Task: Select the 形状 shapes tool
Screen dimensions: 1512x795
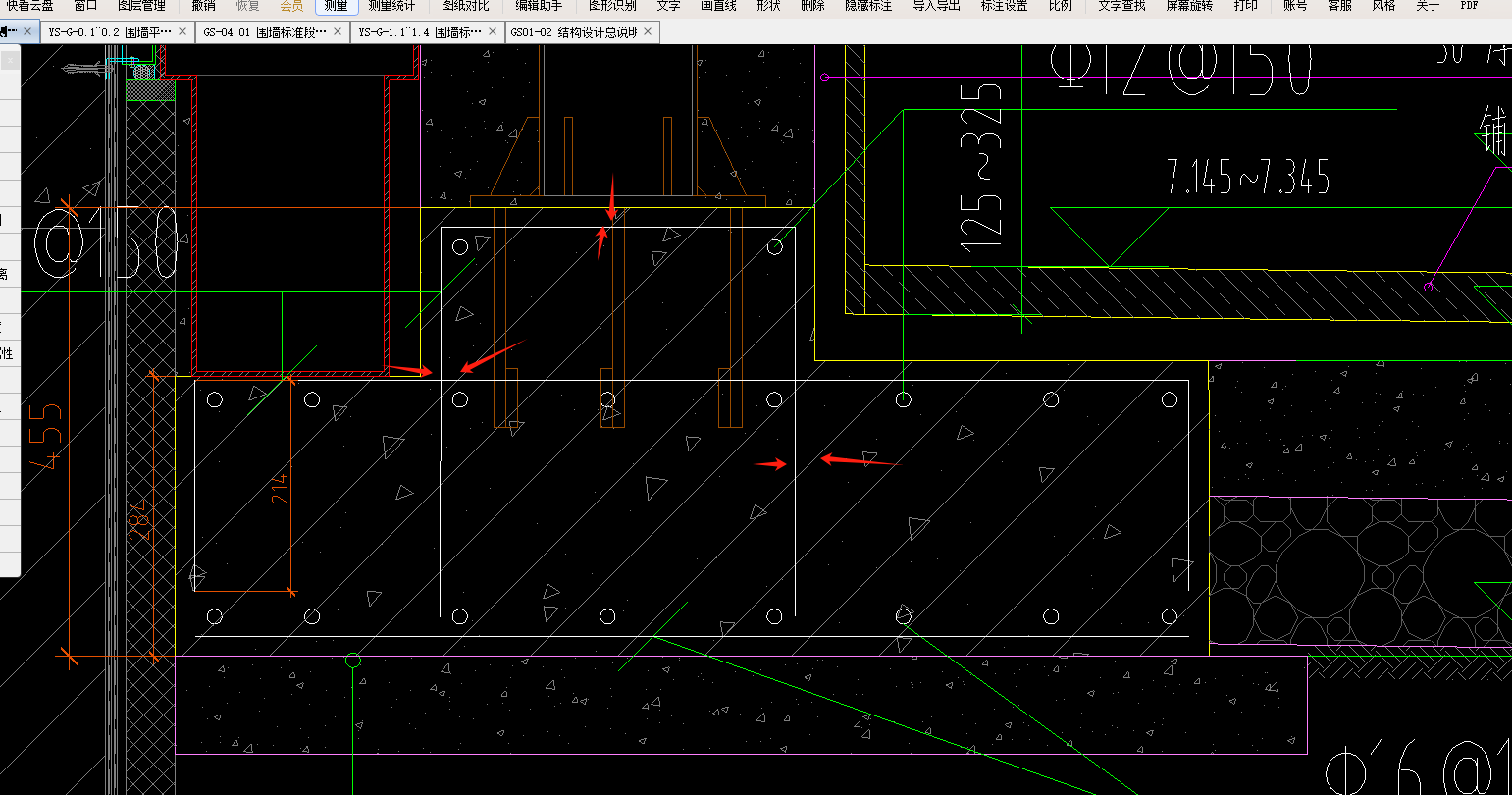Action: click(x=768, y=6)
